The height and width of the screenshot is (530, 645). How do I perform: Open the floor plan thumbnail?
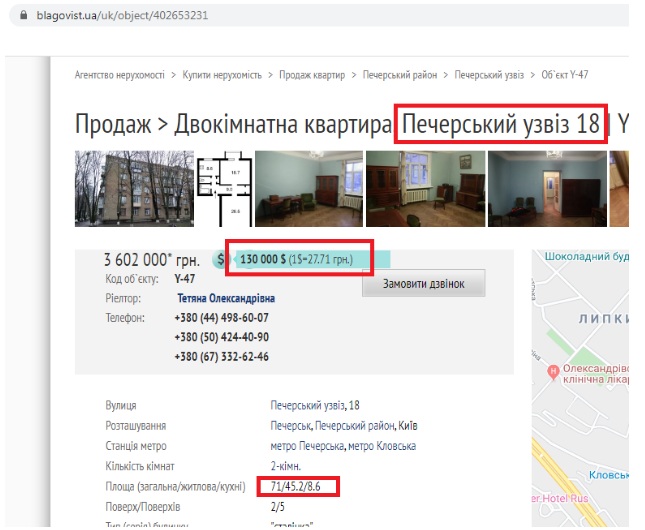point(225,188)
